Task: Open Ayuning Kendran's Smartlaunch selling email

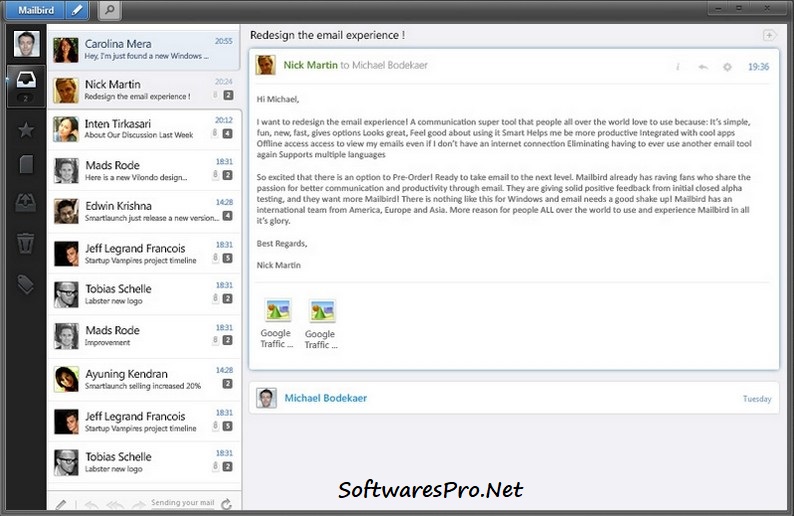Action: point(144,379)
